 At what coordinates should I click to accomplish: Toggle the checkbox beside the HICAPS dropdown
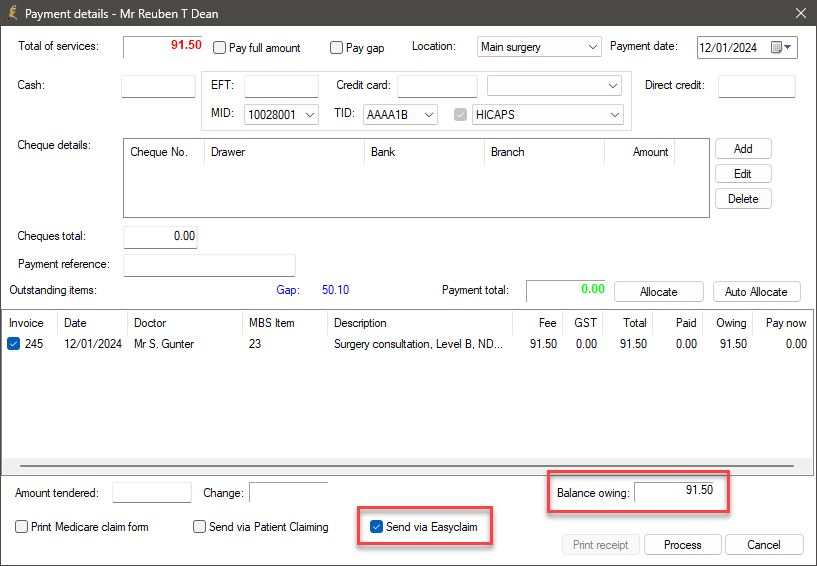(x=460, y=115)
